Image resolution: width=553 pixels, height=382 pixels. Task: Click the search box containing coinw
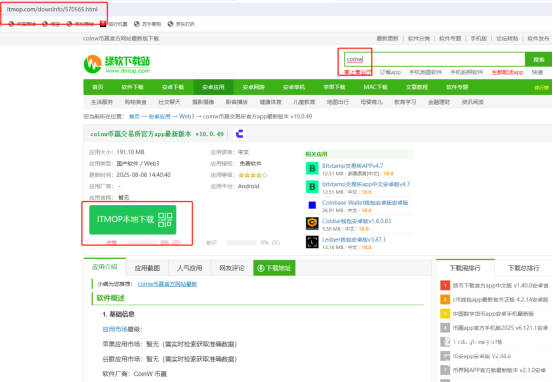click(434, 60)
